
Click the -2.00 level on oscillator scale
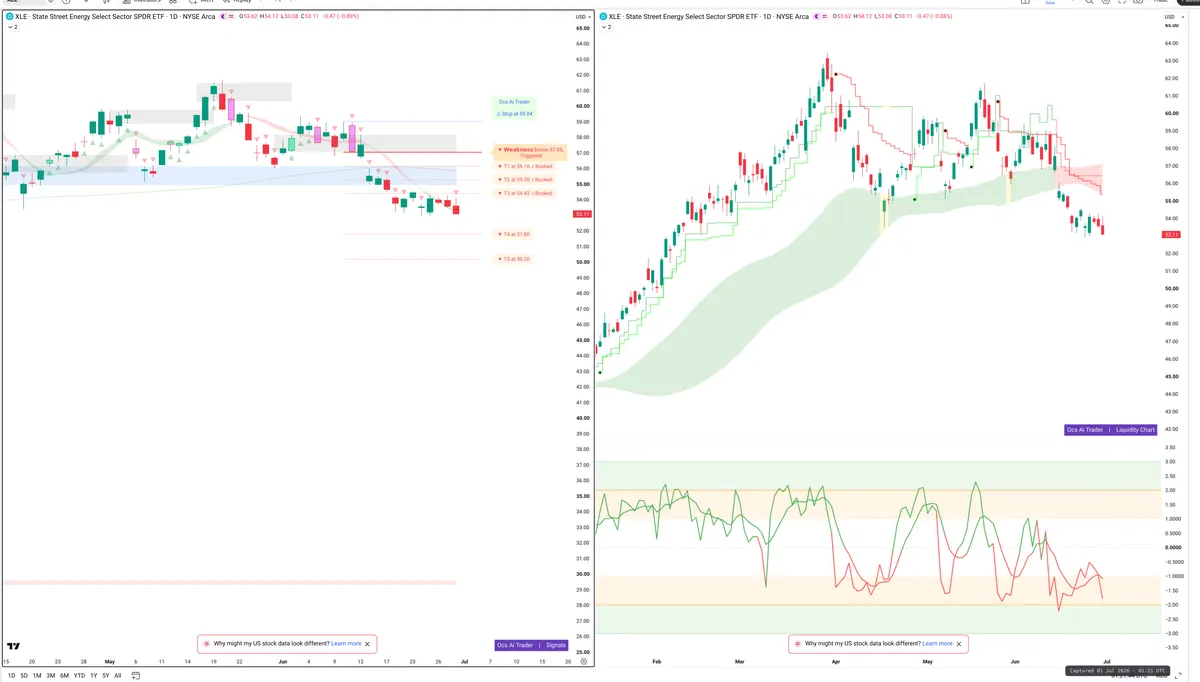coord(1172,605)
